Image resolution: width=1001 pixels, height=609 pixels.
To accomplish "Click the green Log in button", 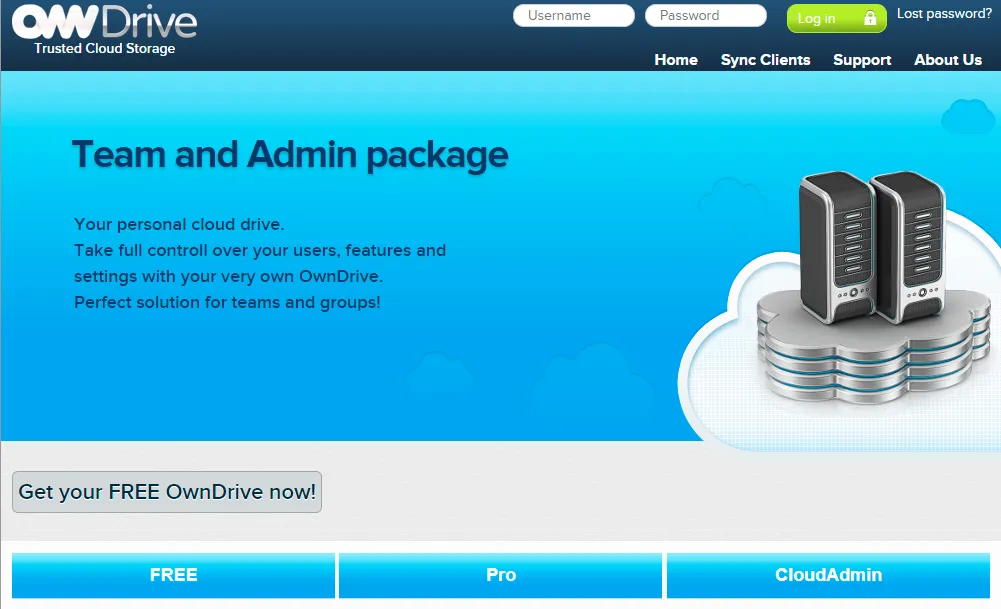I will (x=836, y=18).
